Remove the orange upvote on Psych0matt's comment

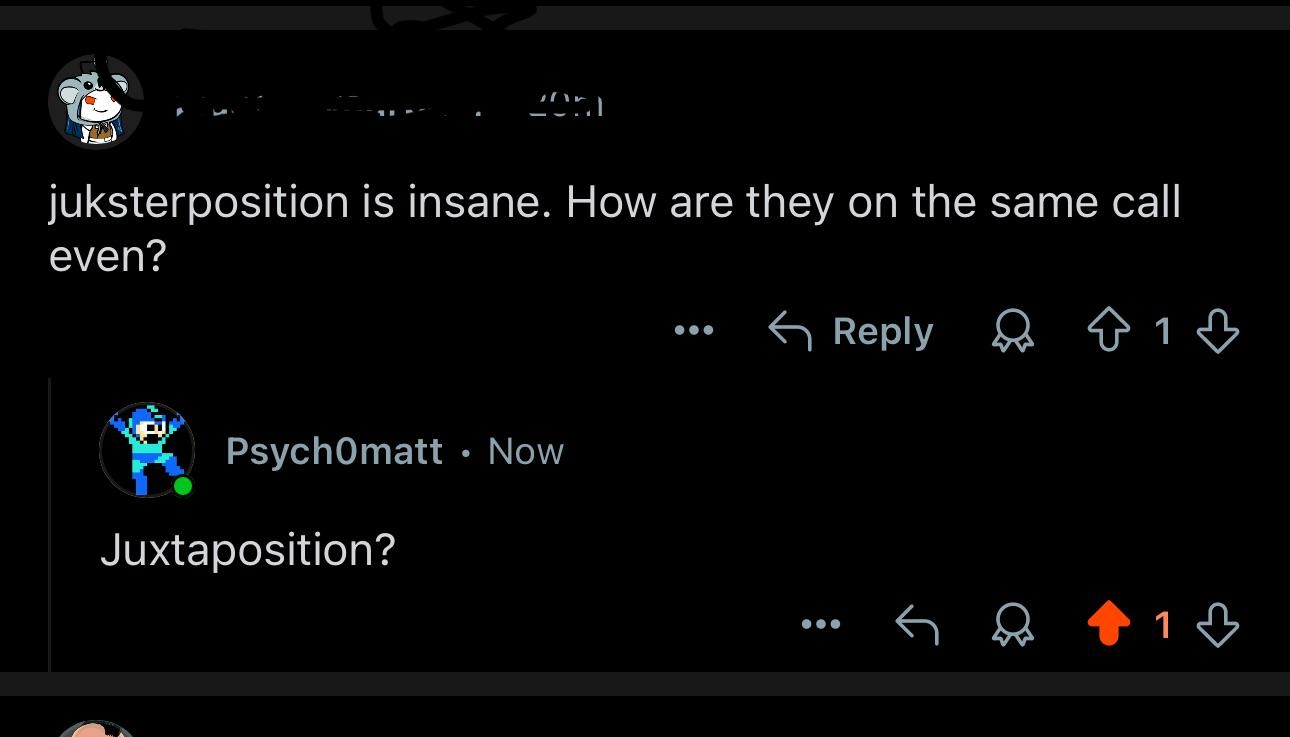click(1108, 624)
